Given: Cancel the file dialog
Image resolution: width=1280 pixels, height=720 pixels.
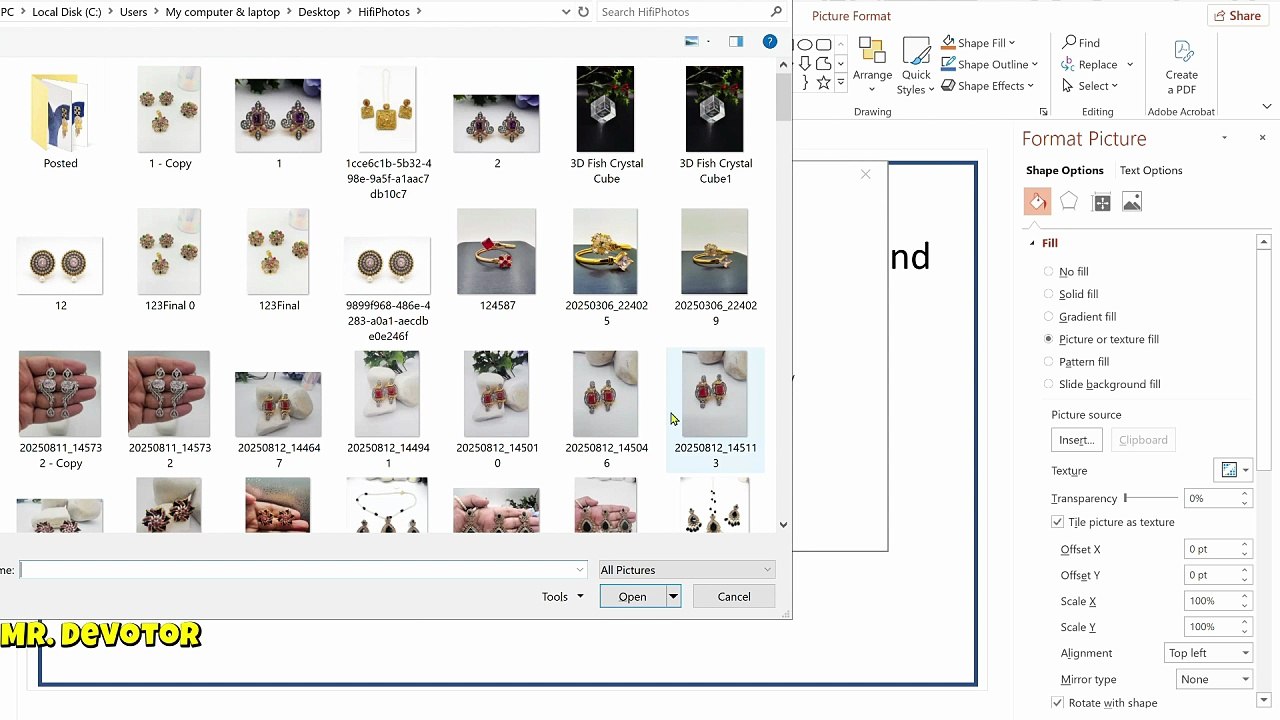Looking at the screenshot, I should coord(734,597).
